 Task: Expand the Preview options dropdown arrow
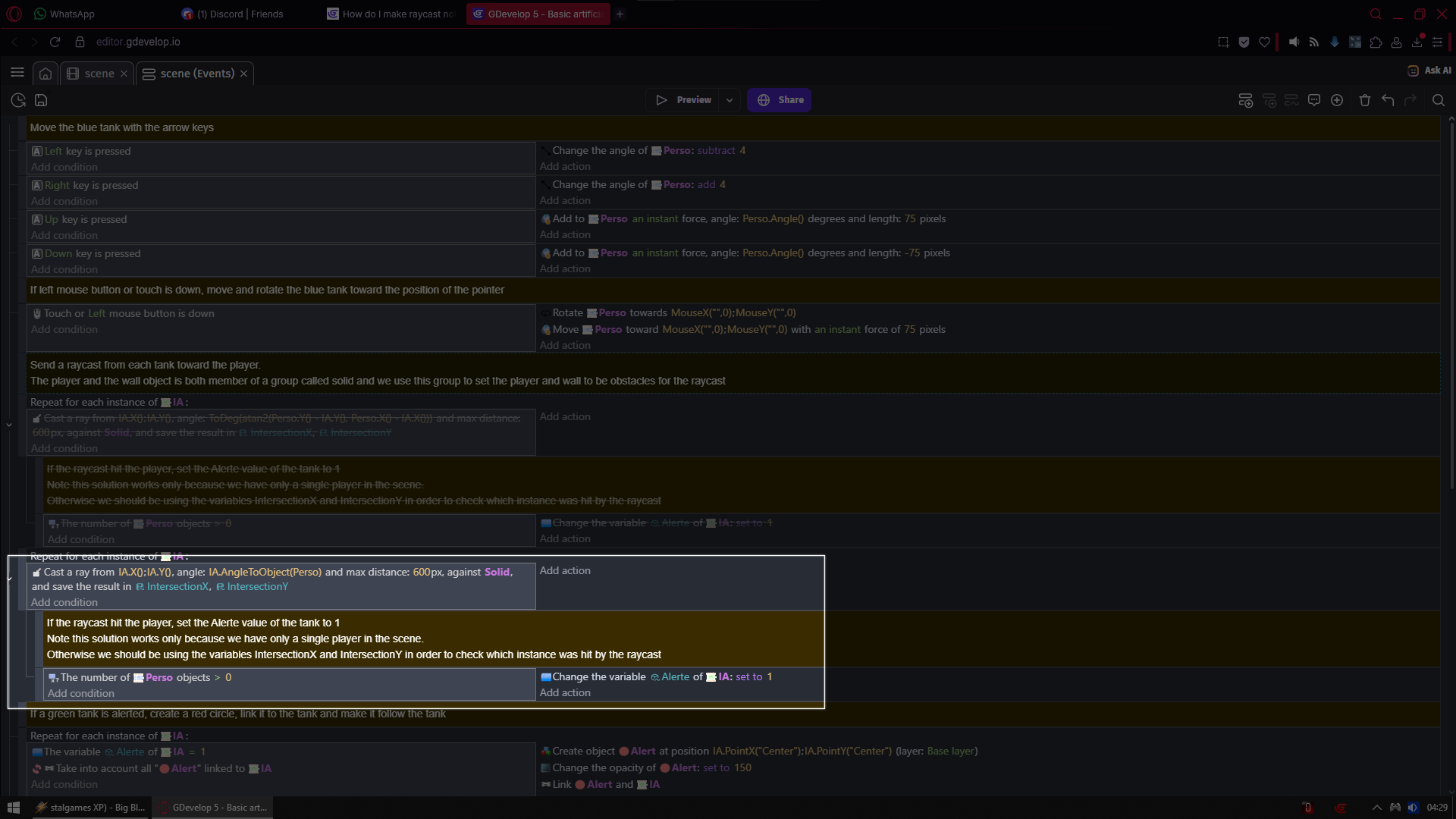[x=730, y=100]
